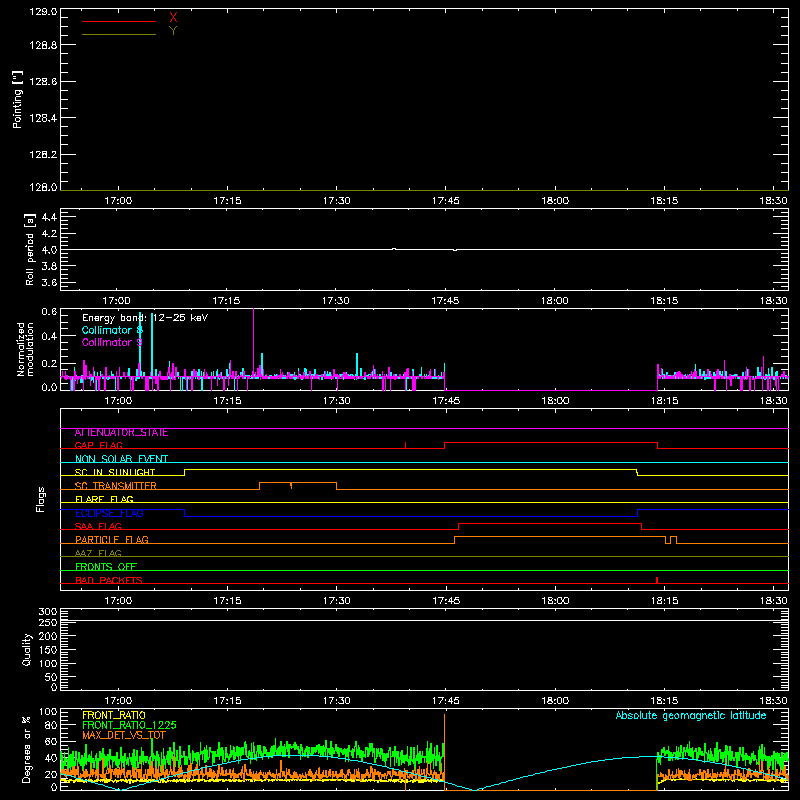Click the tall orange MAX_DET_VS_TOT spike at 17:45
The width and height of the screenshot is (800, 800).
(444, 750)
